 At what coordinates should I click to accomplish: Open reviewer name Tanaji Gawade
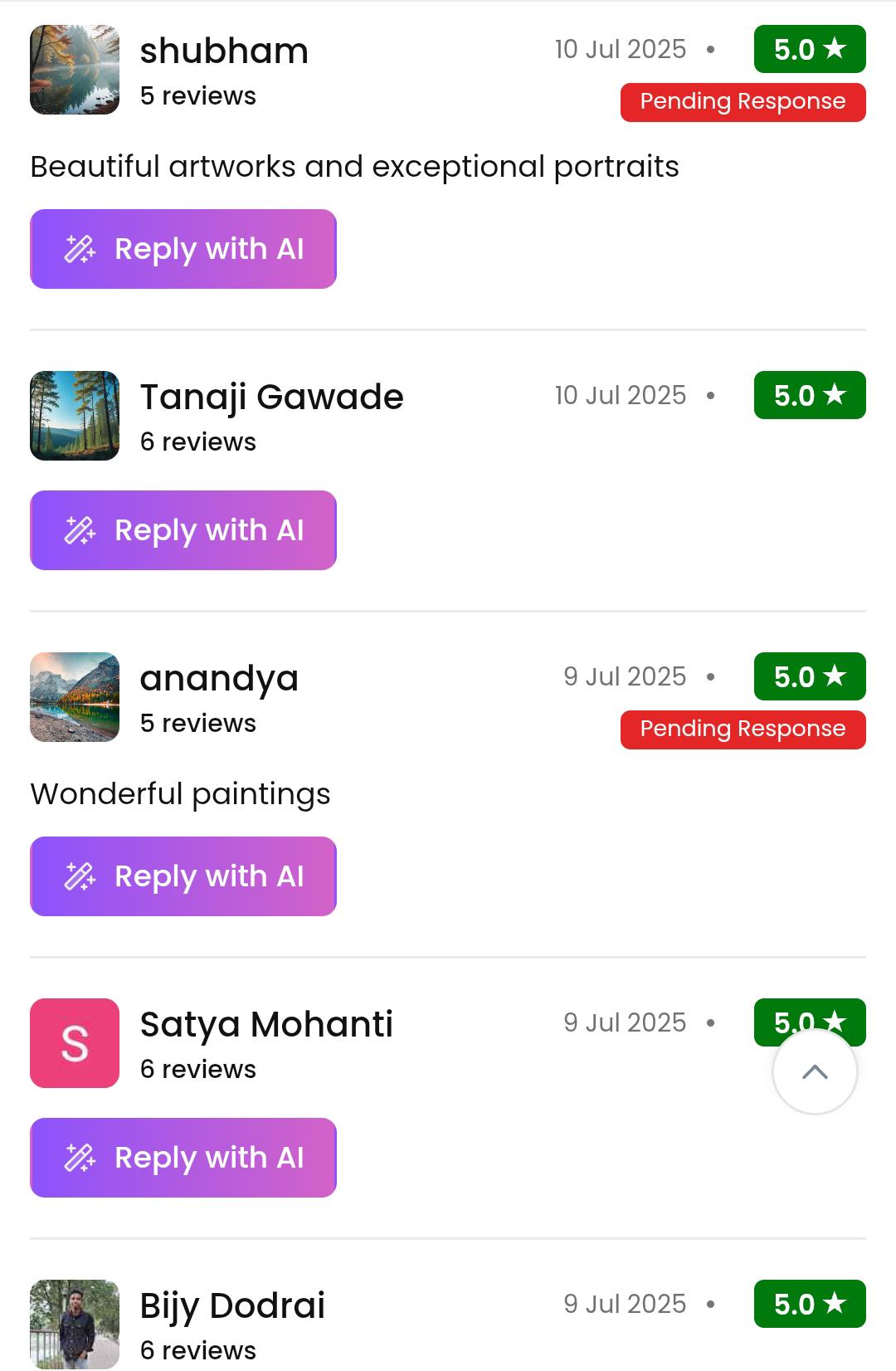click(271, 398)
